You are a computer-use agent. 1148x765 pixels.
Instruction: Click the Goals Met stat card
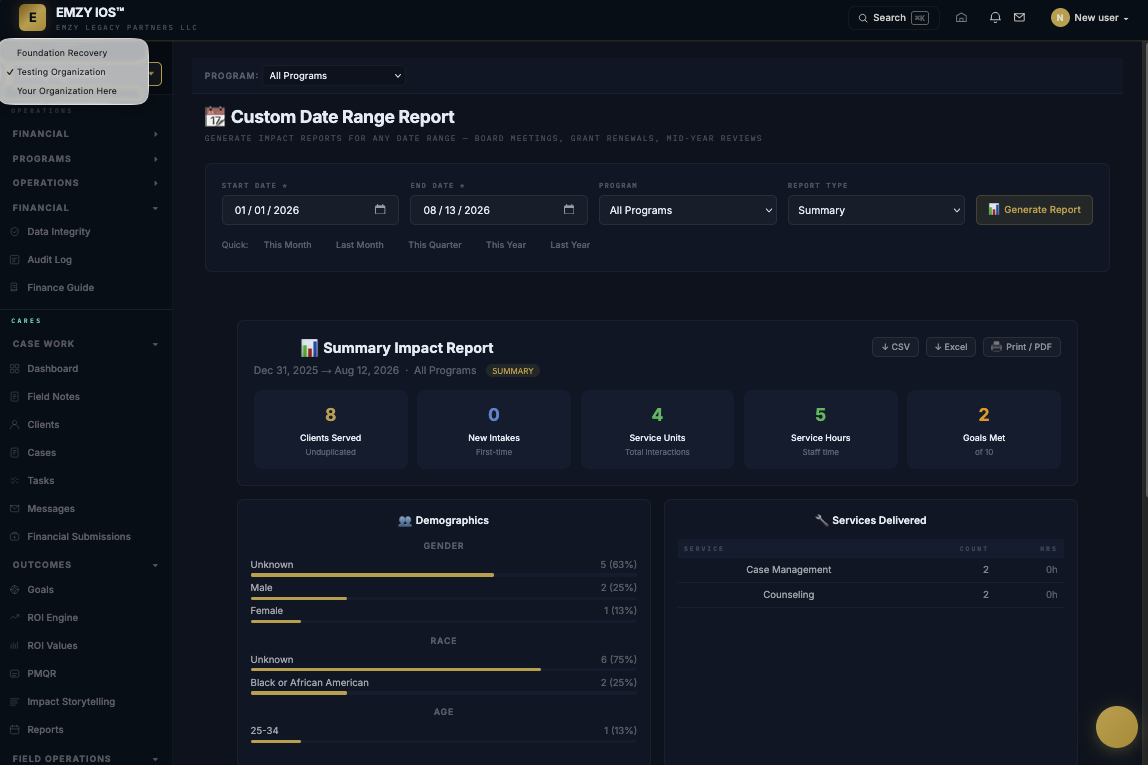983,430
